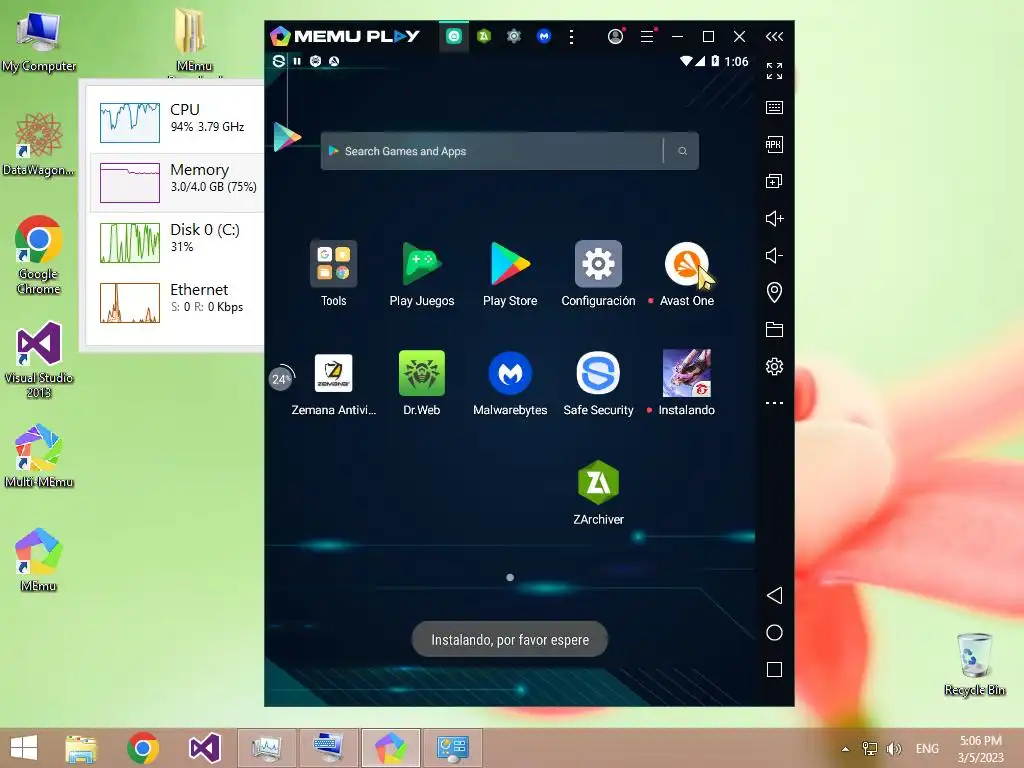The image size is (1024, 768).
Task: Show hidden system tray icons
Action: [x=845, y=749]
